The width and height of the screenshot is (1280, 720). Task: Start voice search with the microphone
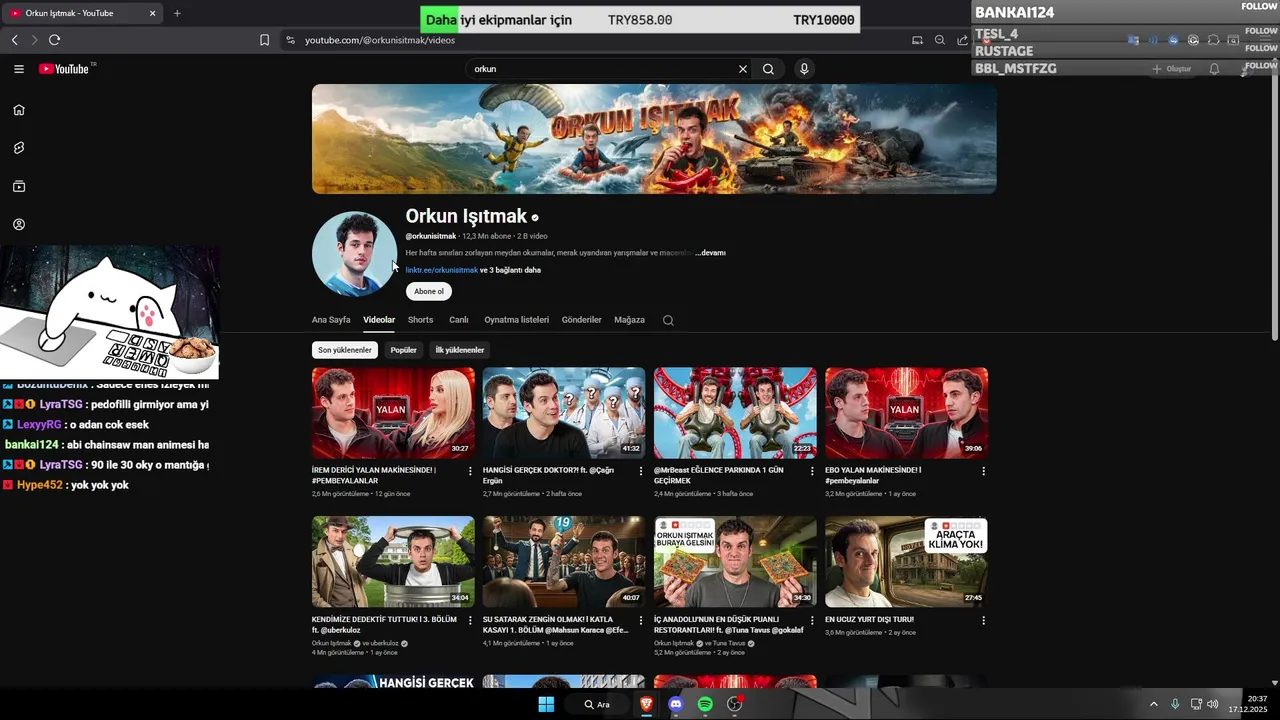(804, 69)
